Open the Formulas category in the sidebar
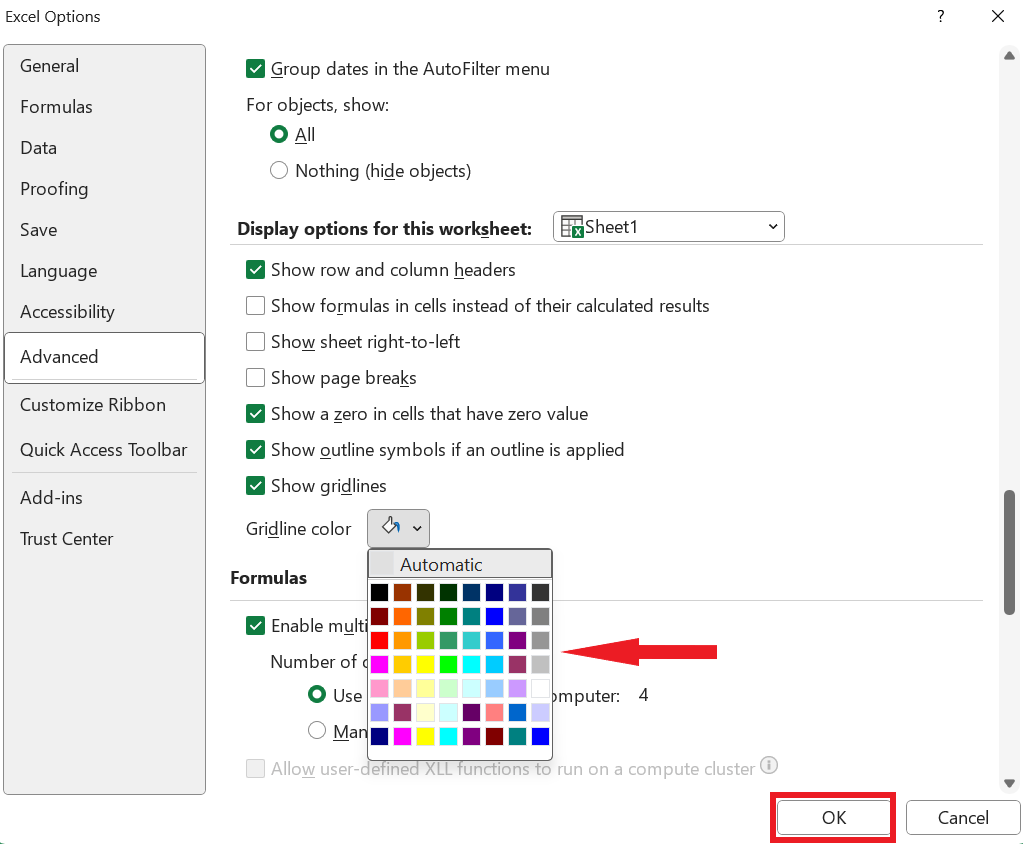The width and height of the screenshot is (1023, 844). tap(56, 107)
